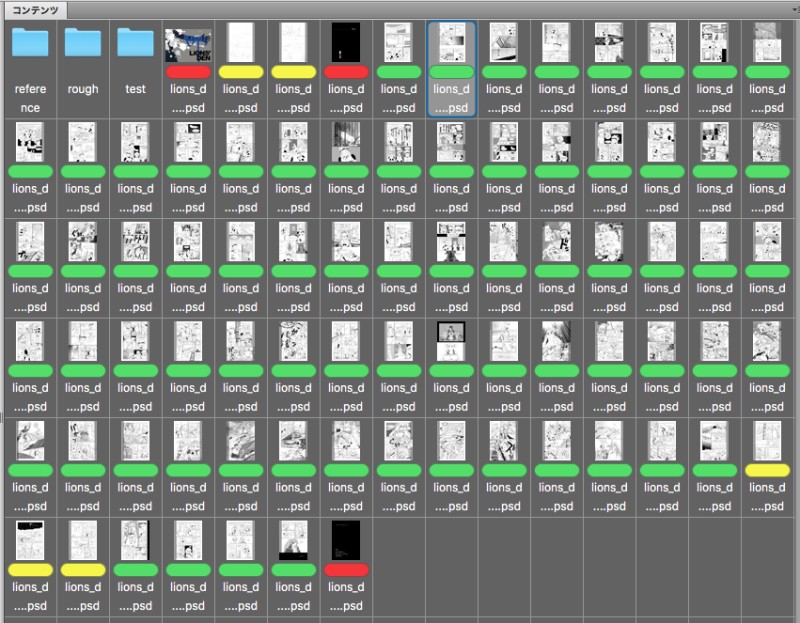The height and width of the screenshot is (623, 800).
Task: Open the test folder
Action: click(x=135, y=43)
